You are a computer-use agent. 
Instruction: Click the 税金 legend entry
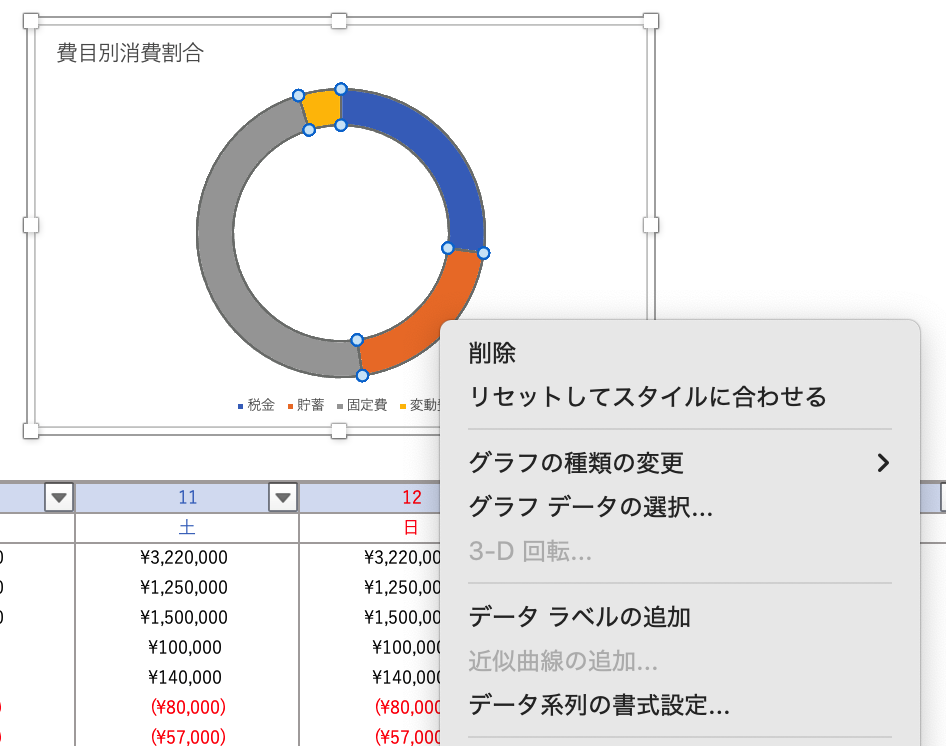point(260,405)
